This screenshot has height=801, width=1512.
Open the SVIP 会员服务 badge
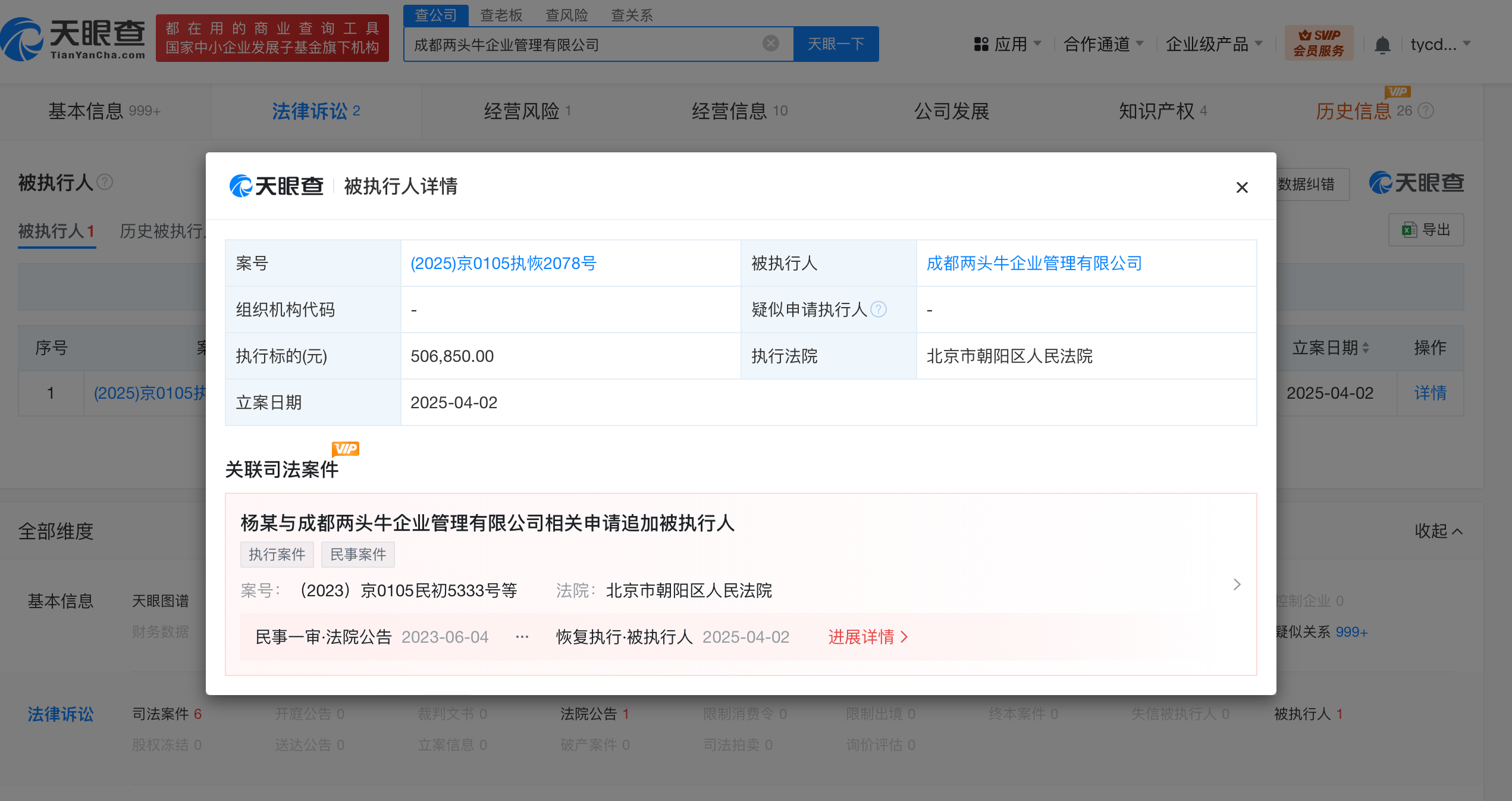(x=1319, y=43)
